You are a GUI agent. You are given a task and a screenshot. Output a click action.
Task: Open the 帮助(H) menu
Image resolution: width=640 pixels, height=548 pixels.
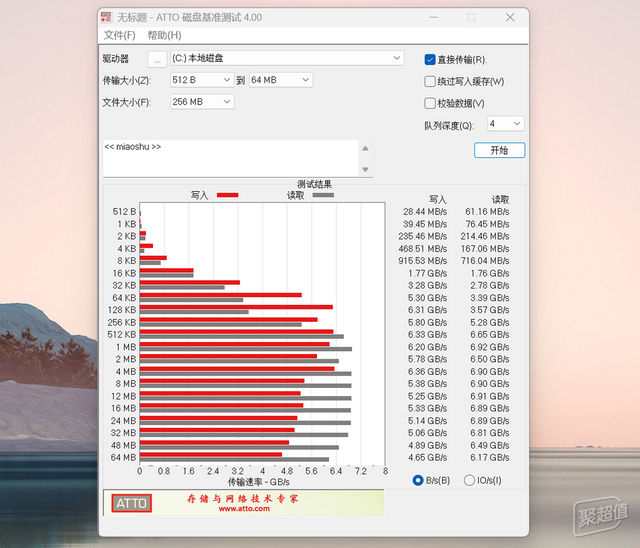pyautogui.click(x=164, y=35)
